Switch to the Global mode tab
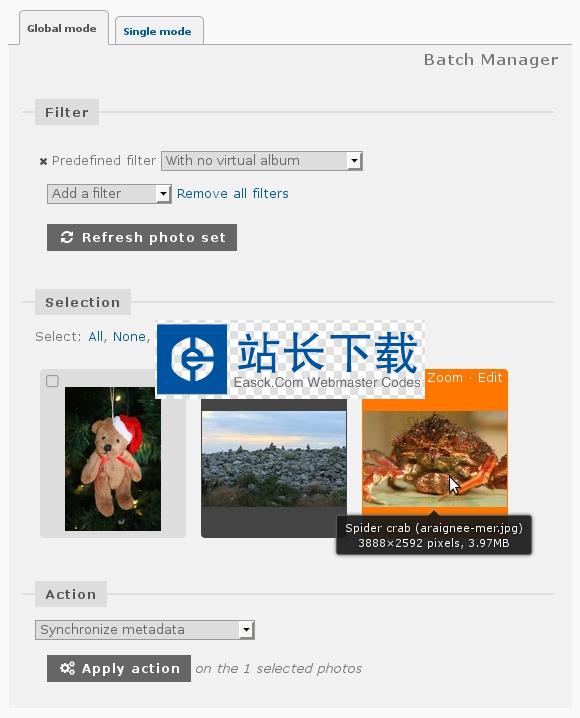This screenshot has height=718, width=580. 62,28
